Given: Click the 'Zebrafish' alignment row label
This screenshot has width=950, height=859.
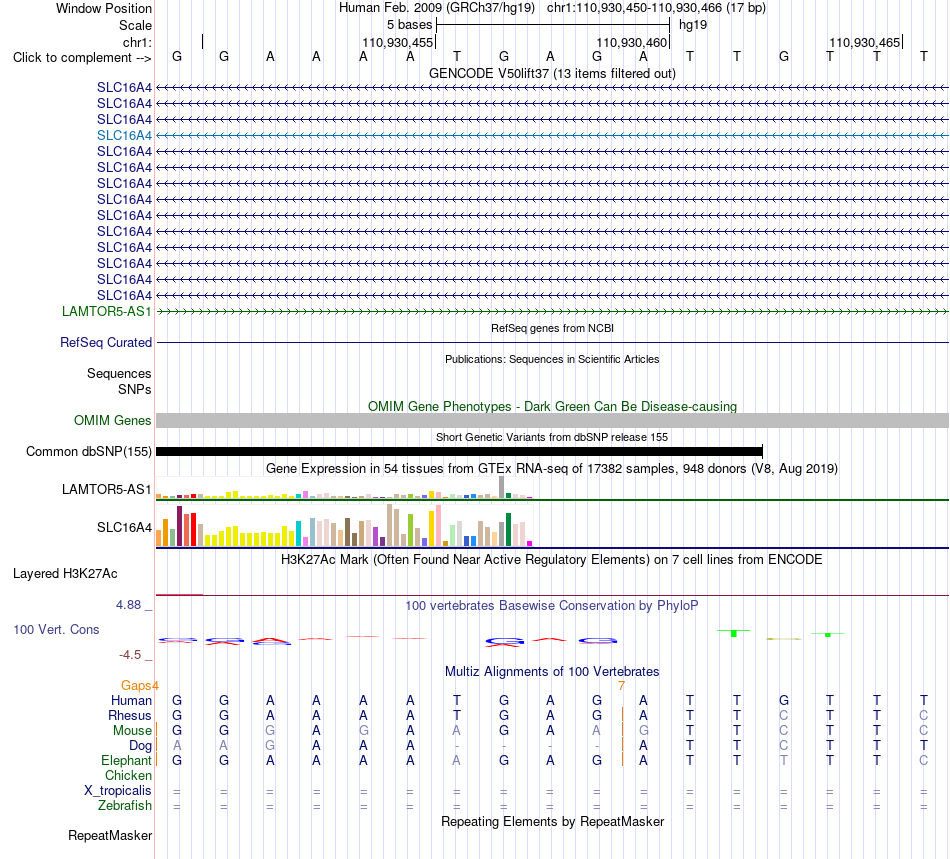Looking at the screenshot, I should coord(125,806).
